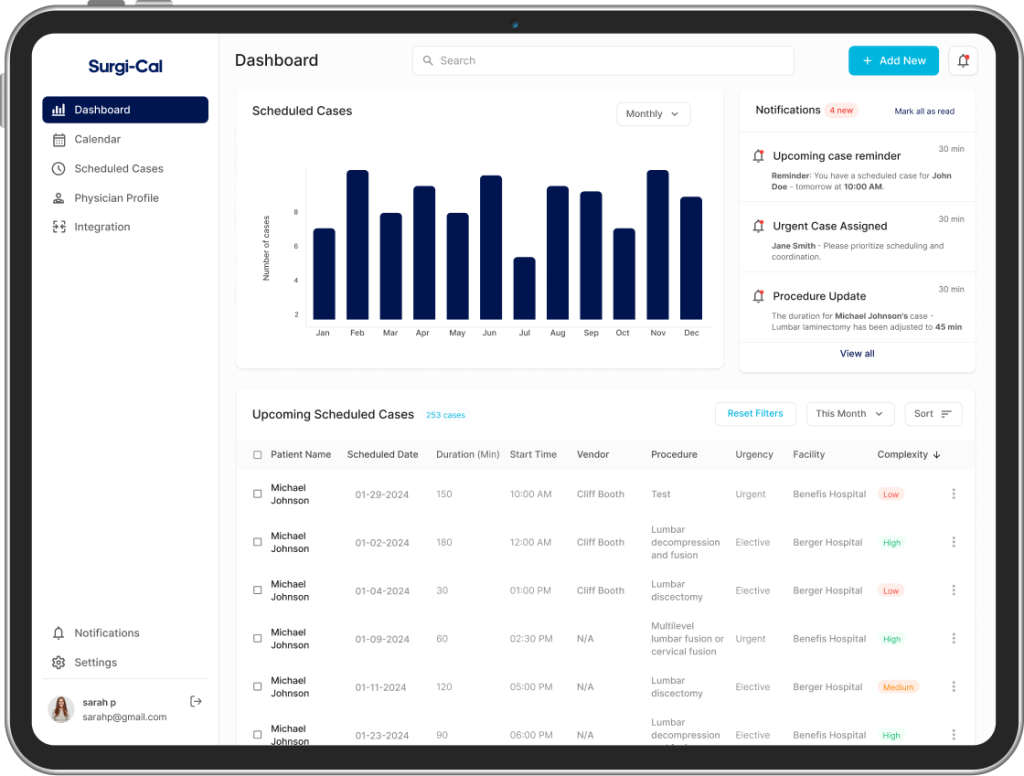Open the Sort dropdown for scheduled cases
Image resolution: width=1024 pixels, height=776 pixels.
click(x=933, y=413)
